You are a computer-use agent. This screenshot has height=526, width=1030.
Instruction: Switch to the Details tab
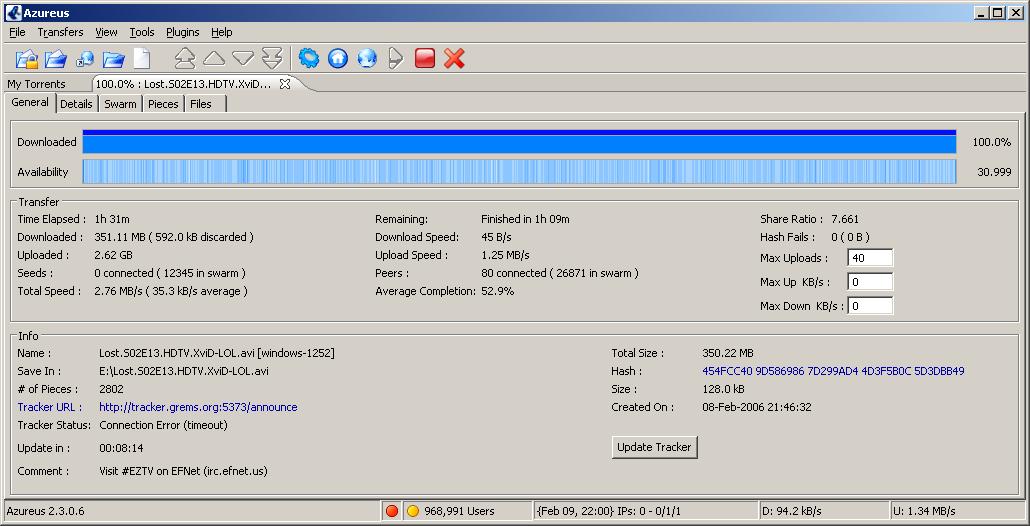click(x=76, y=104)
